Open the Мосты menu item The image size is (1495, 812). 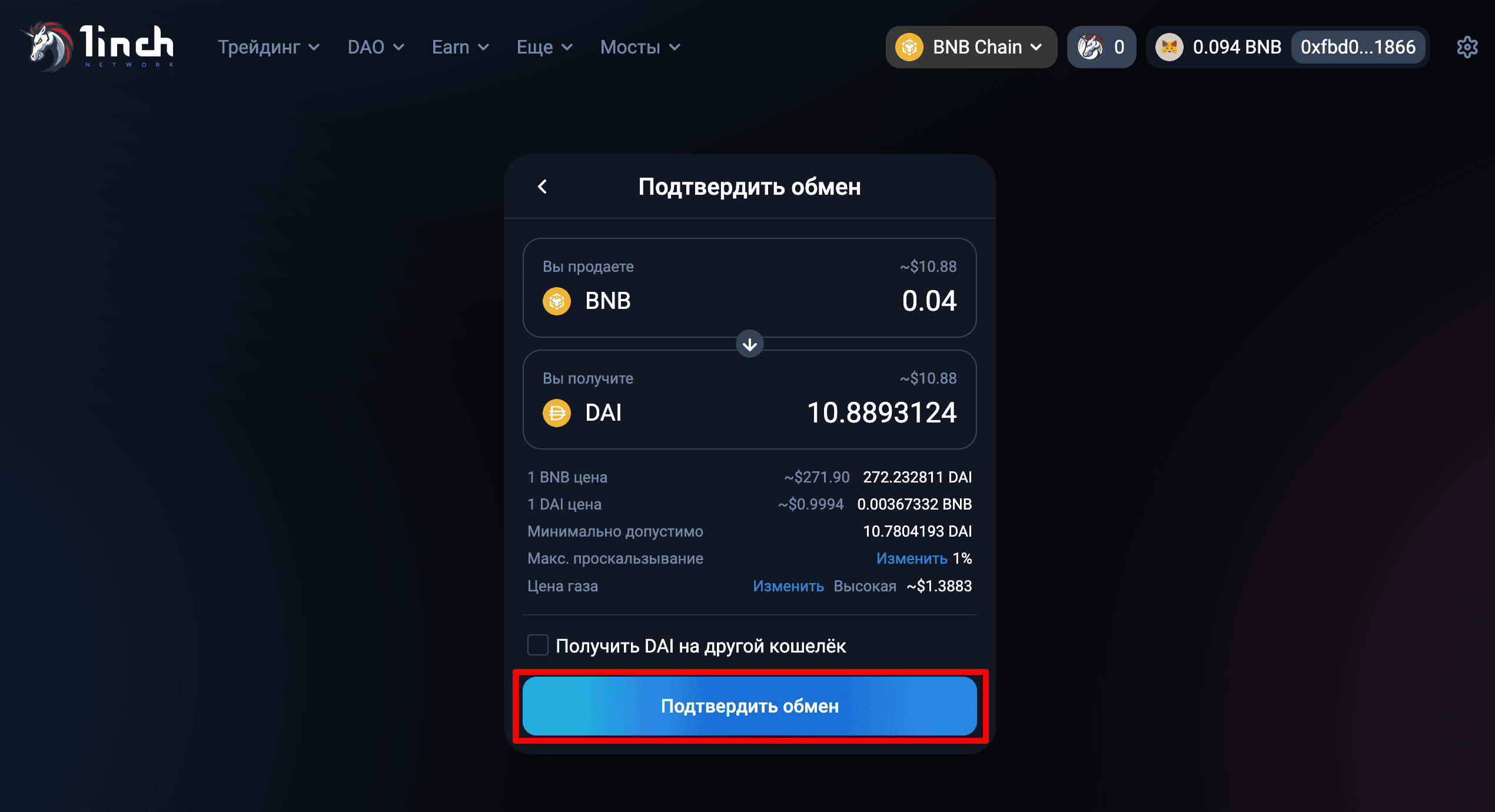(x=640, y=47)
